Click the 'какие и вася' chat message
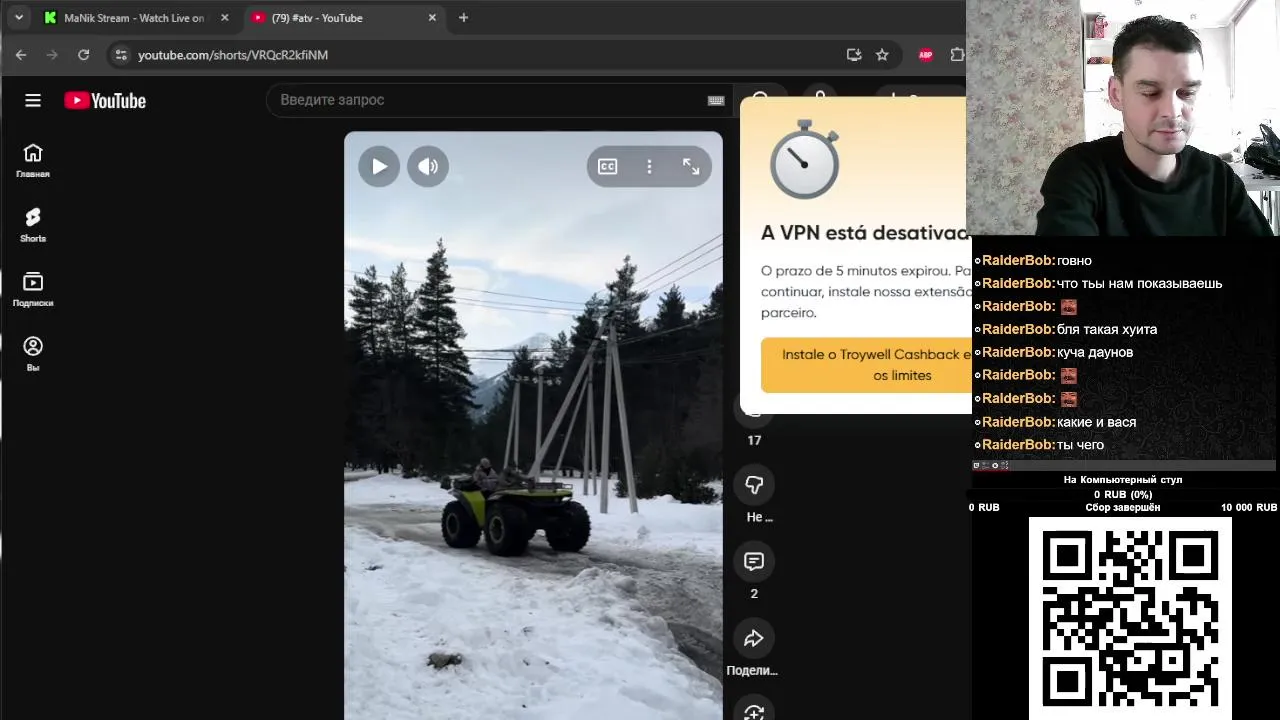This screenshot has height=720, width=1280. 1096,422
